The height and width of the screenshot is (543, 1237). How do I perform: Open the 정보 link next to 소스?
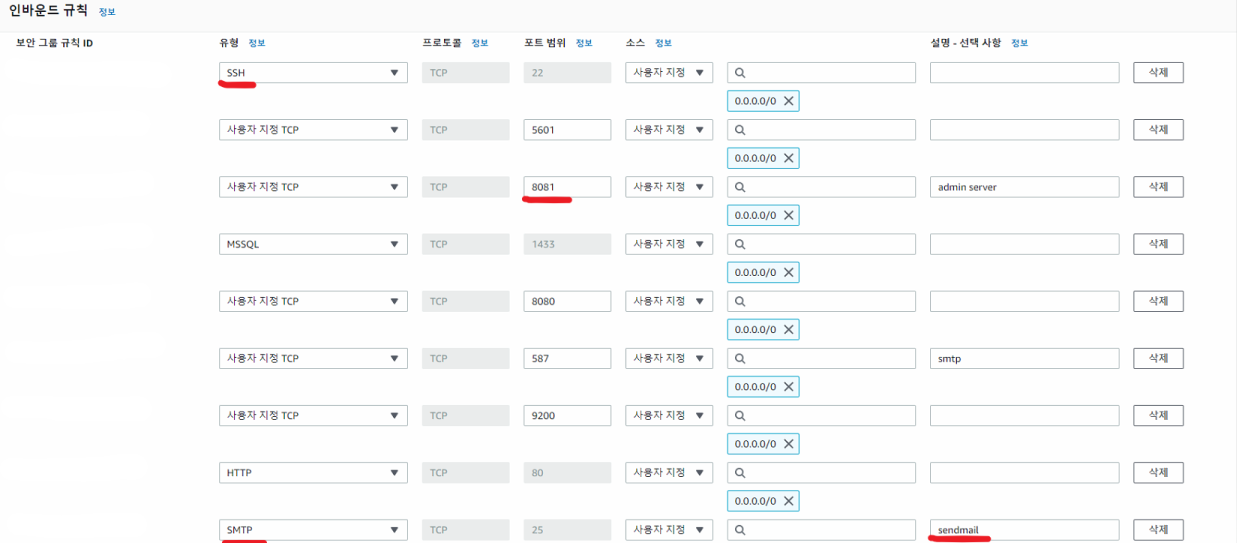pos(663,43)
